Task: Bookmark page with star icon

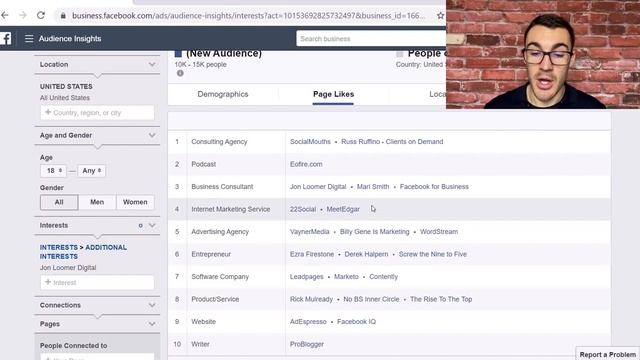Action: click(x=440, y=16)
